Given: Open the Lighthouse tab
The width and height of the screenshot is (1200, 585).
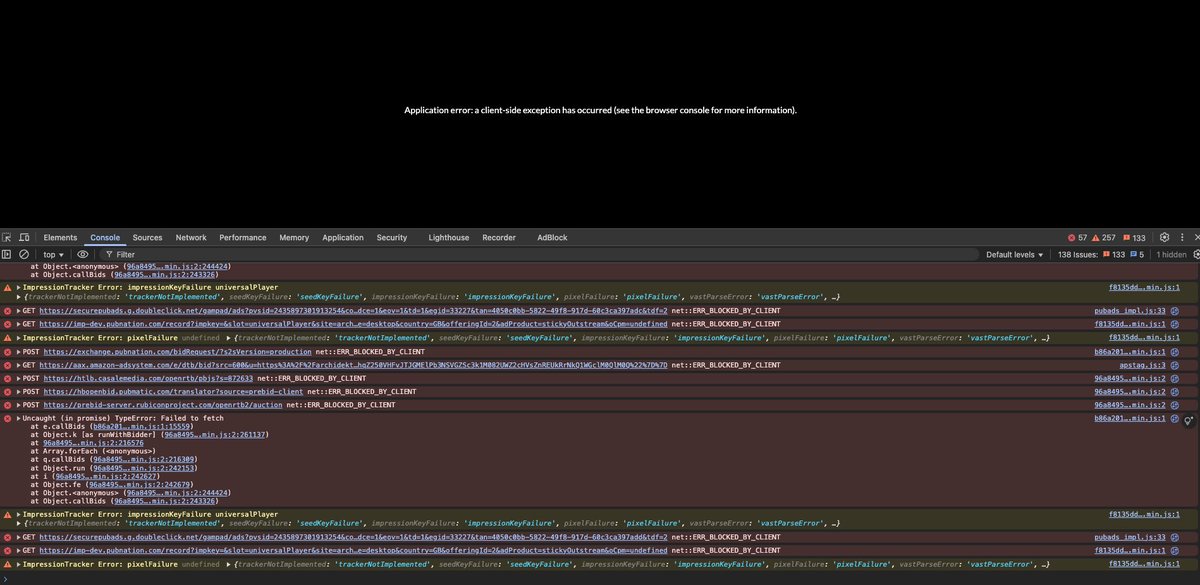Looking at the screenshot, I should point(448,237).
